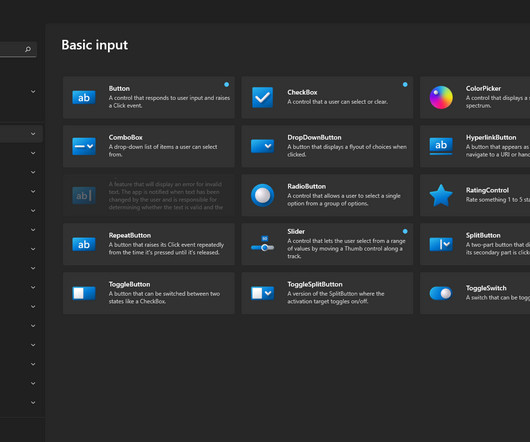Click 'A control that responds to user input' description

(169, 102)
